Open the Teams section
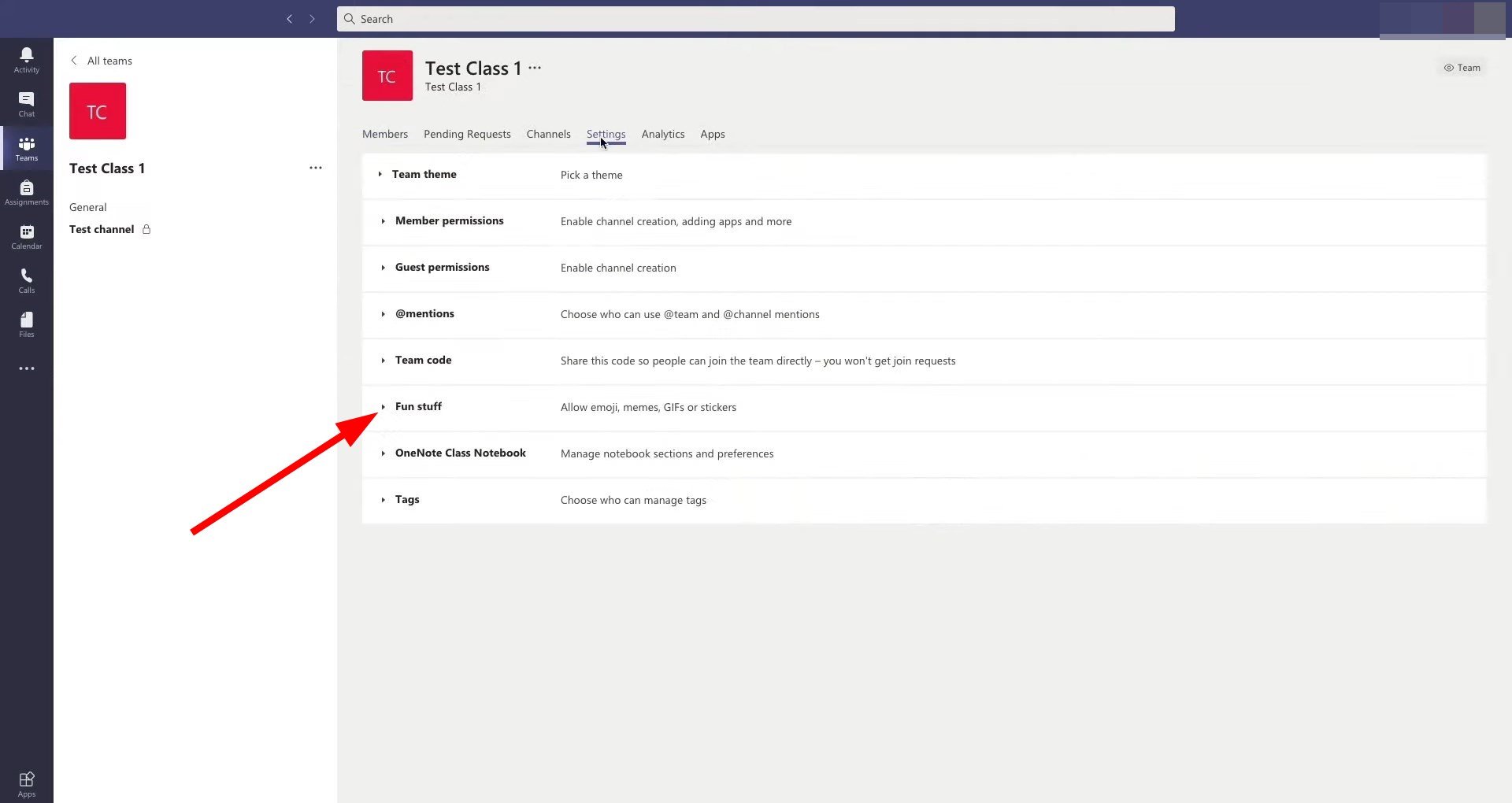The image size is (1512, 803). point(26,148)
